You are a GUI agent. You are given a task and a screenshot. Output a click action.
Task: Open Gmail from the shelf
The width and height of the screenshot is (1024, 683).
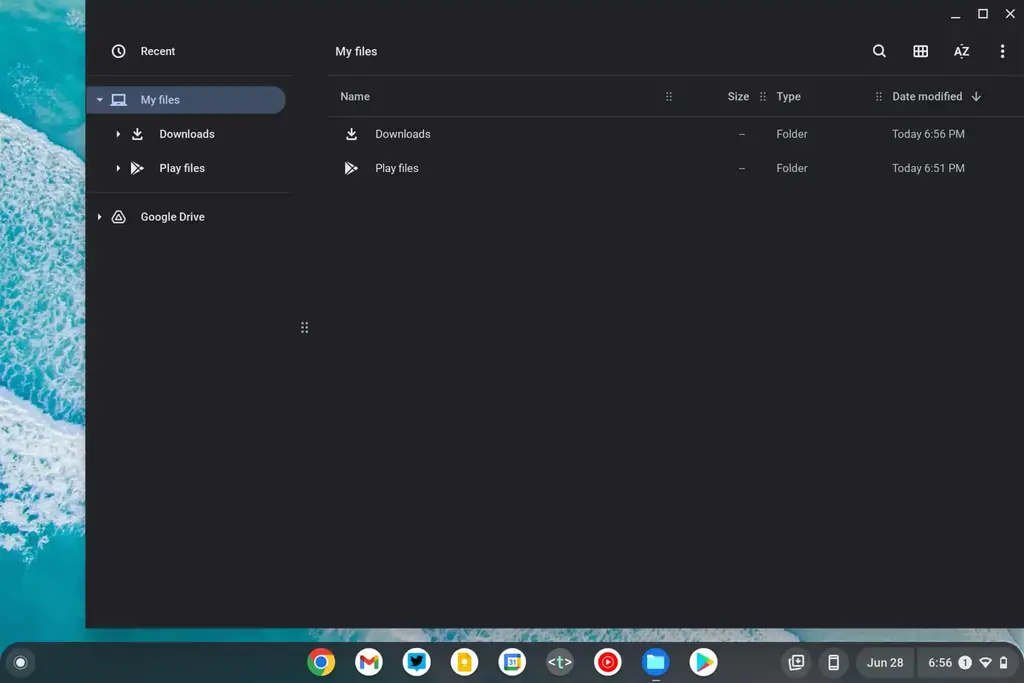coord(369,662)
